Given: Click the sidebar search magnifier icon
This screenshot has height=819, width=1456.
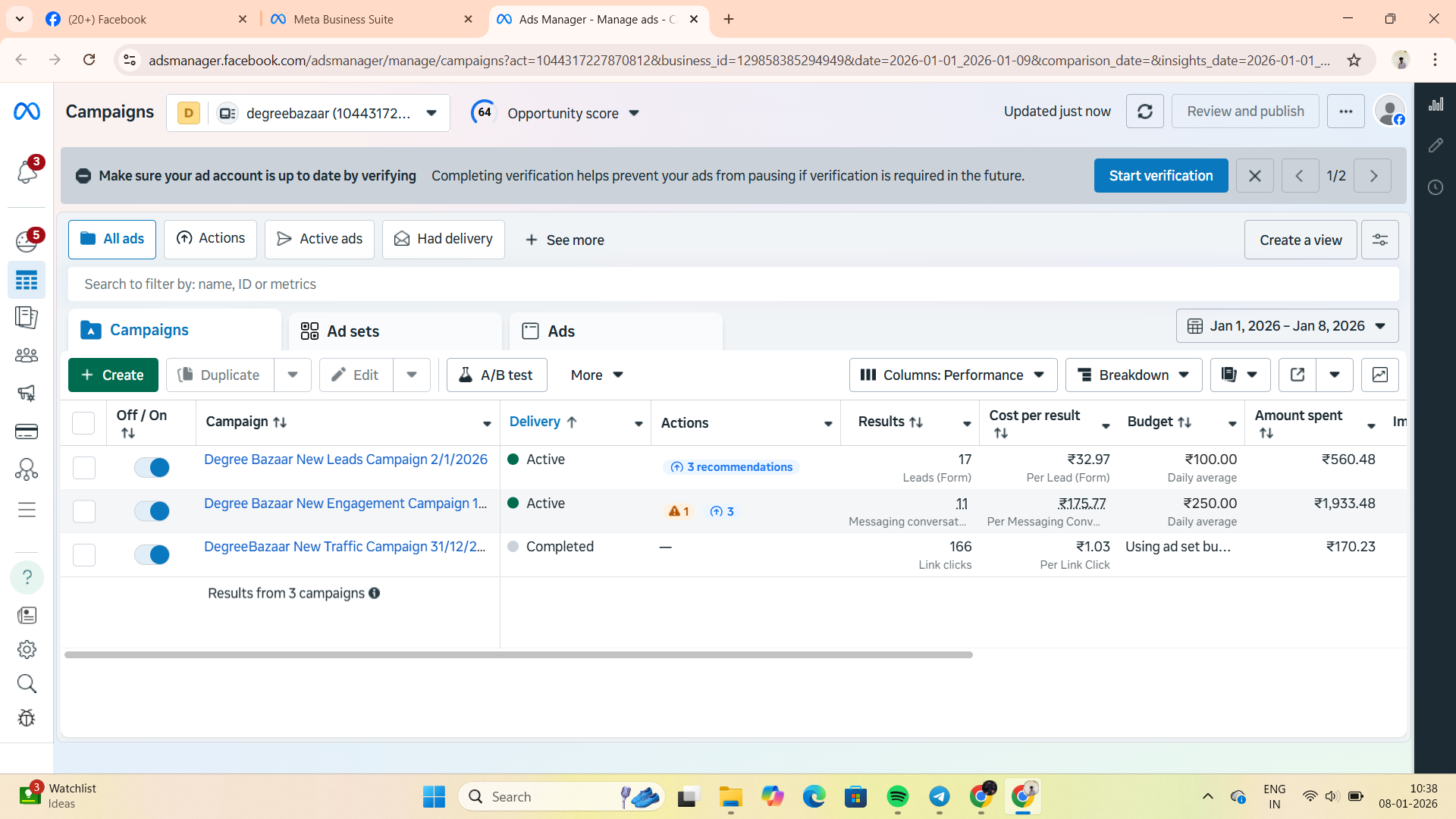Looking at the screenshot, I should (x=27, y=684).
